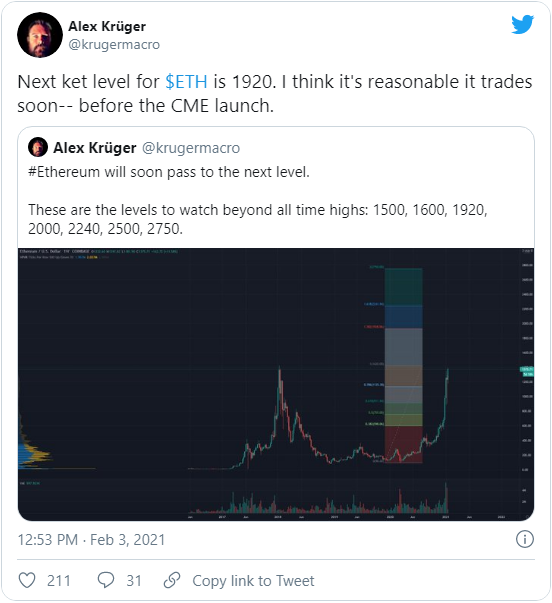
Task: Open replies via speech bubble icon
Action: point(106,580)
